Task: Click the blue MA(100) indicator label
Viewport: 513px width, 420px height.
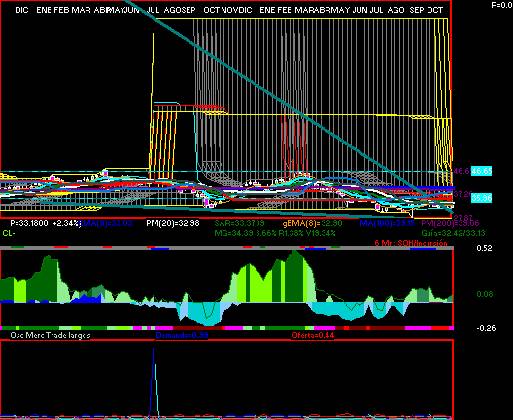Action: tap(387, 223)
